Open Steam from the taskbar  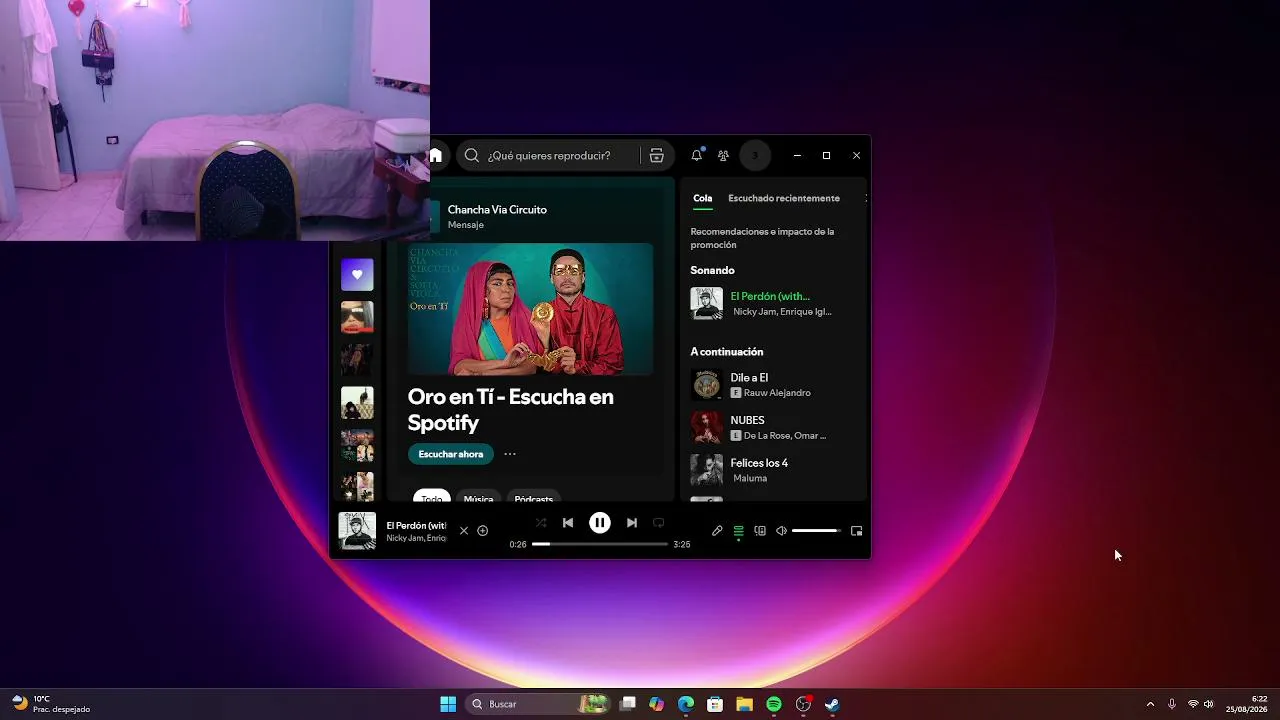click(832, 704)
